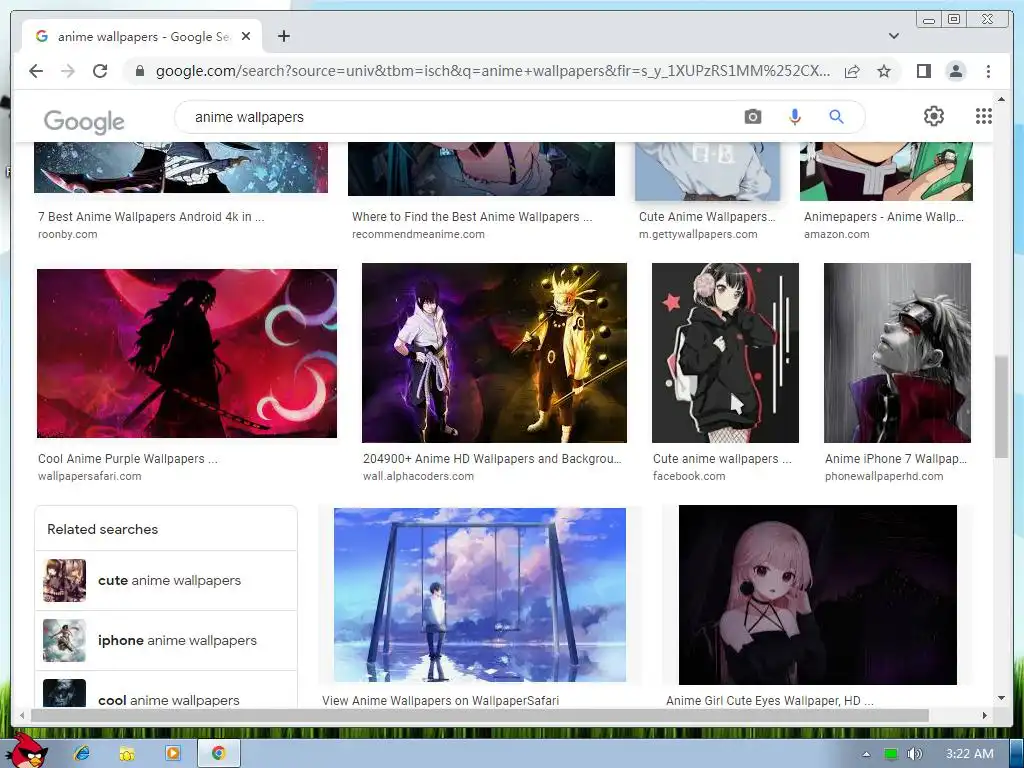This screenshot has width=1024, height=768.
Task: Start voice search with the microphone
Action: tap(794, 117)
